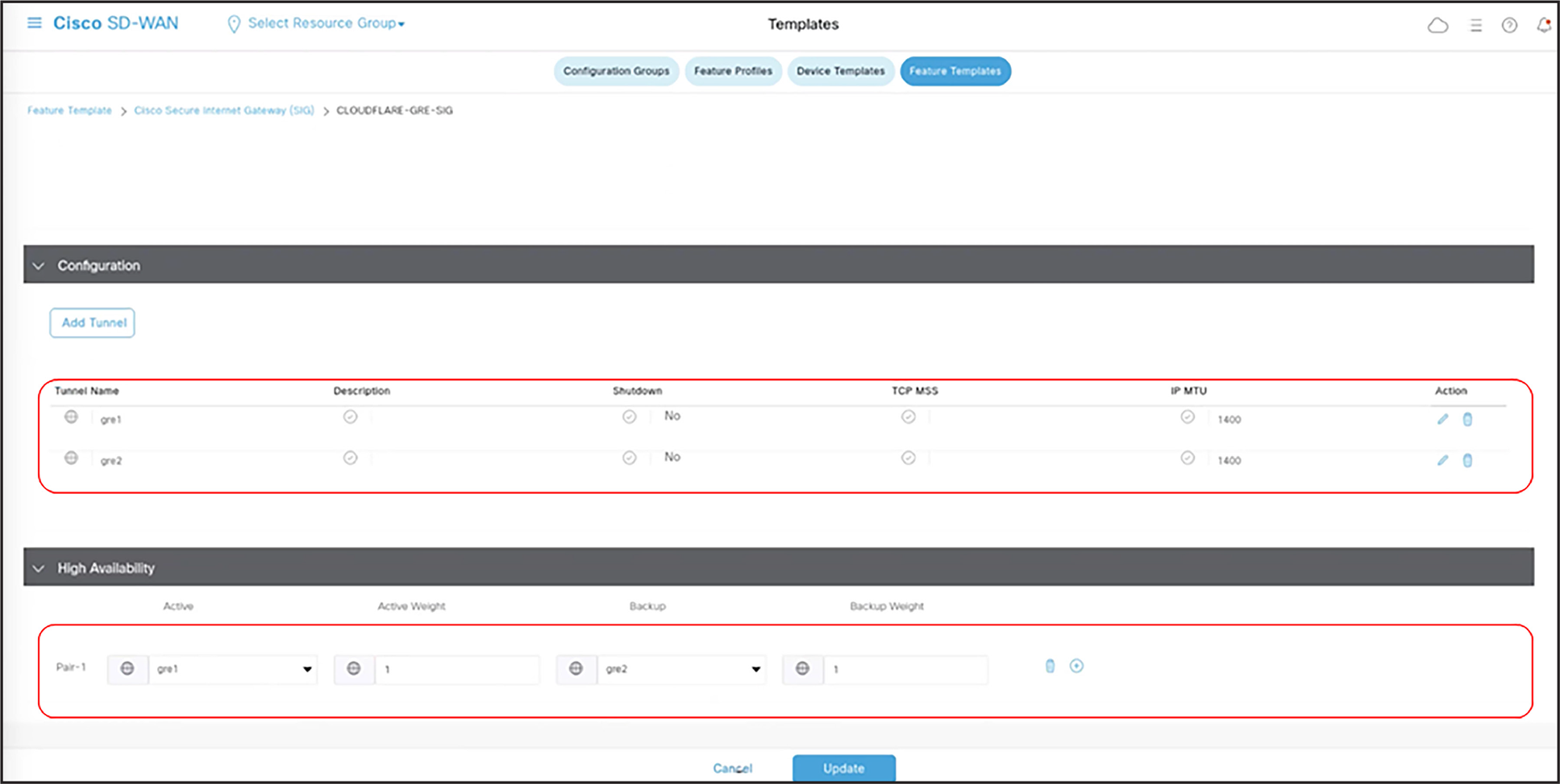This screenshot has width=1560, height=784.
Task: Delete the gre2 tunnel with trash icon
Action: (1467, 460)
